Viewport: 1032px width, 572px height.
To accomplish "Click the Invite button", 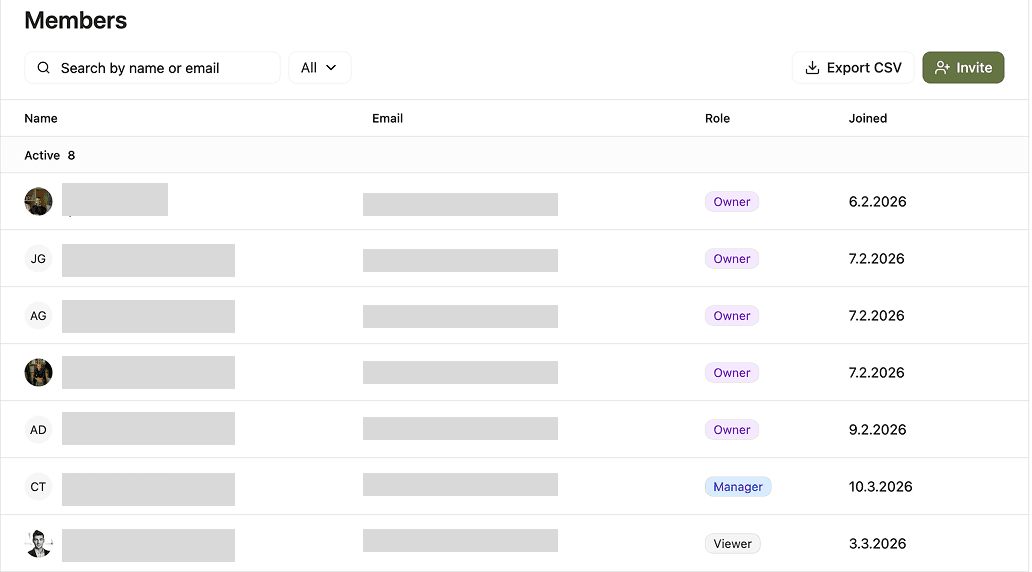I will [963, 68].
